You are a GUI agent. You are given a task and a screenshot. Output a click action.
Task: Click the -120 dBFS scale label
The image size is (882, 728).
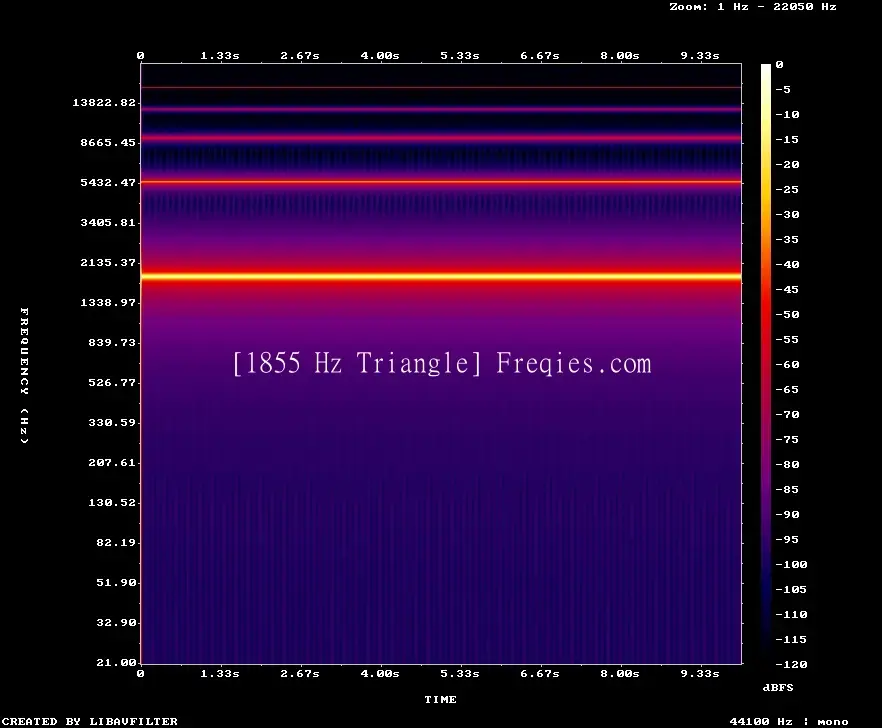tap(791, 664)
